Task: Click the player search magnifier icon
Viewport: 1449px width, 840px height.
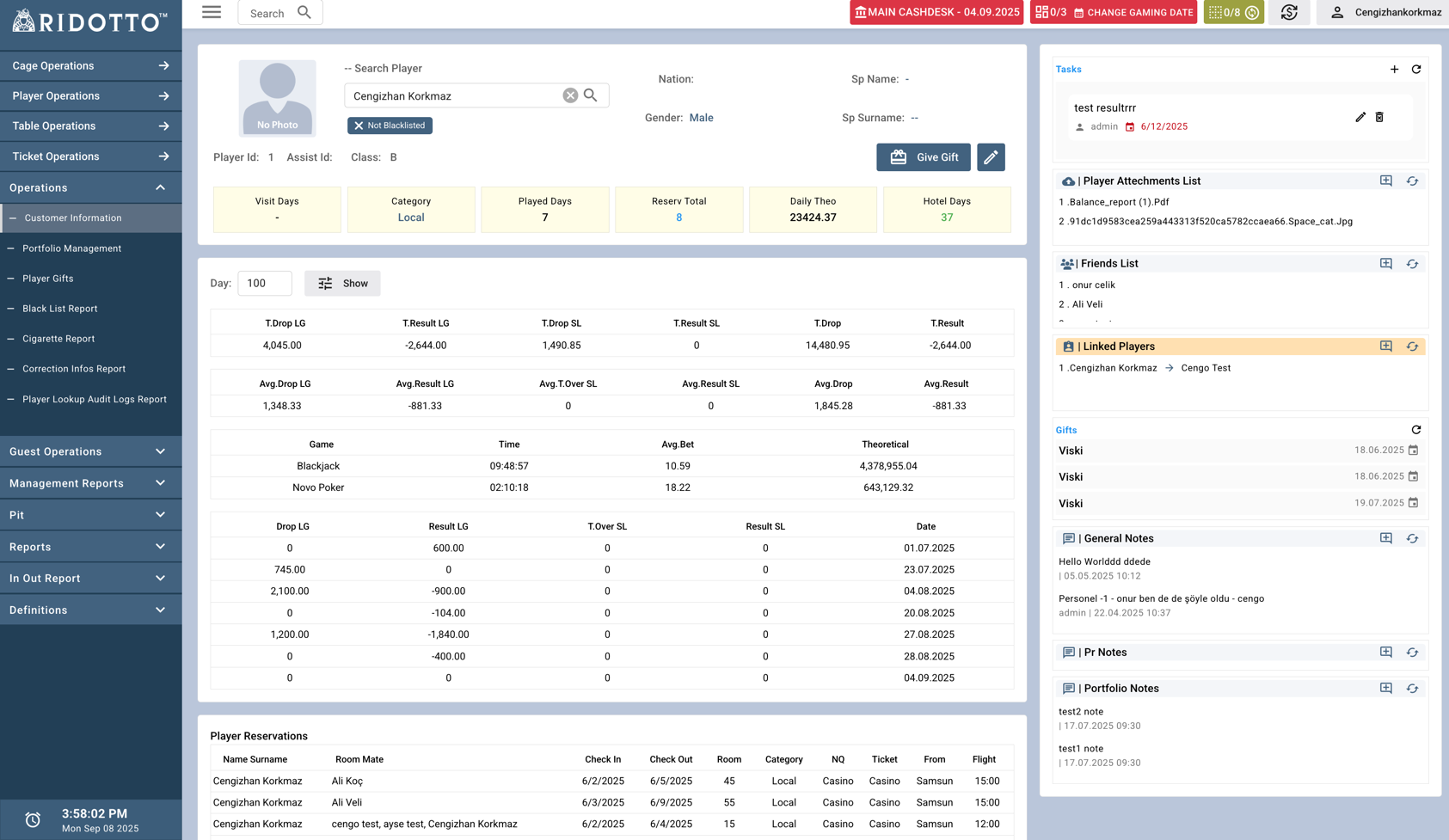Action: click(591, 95)
